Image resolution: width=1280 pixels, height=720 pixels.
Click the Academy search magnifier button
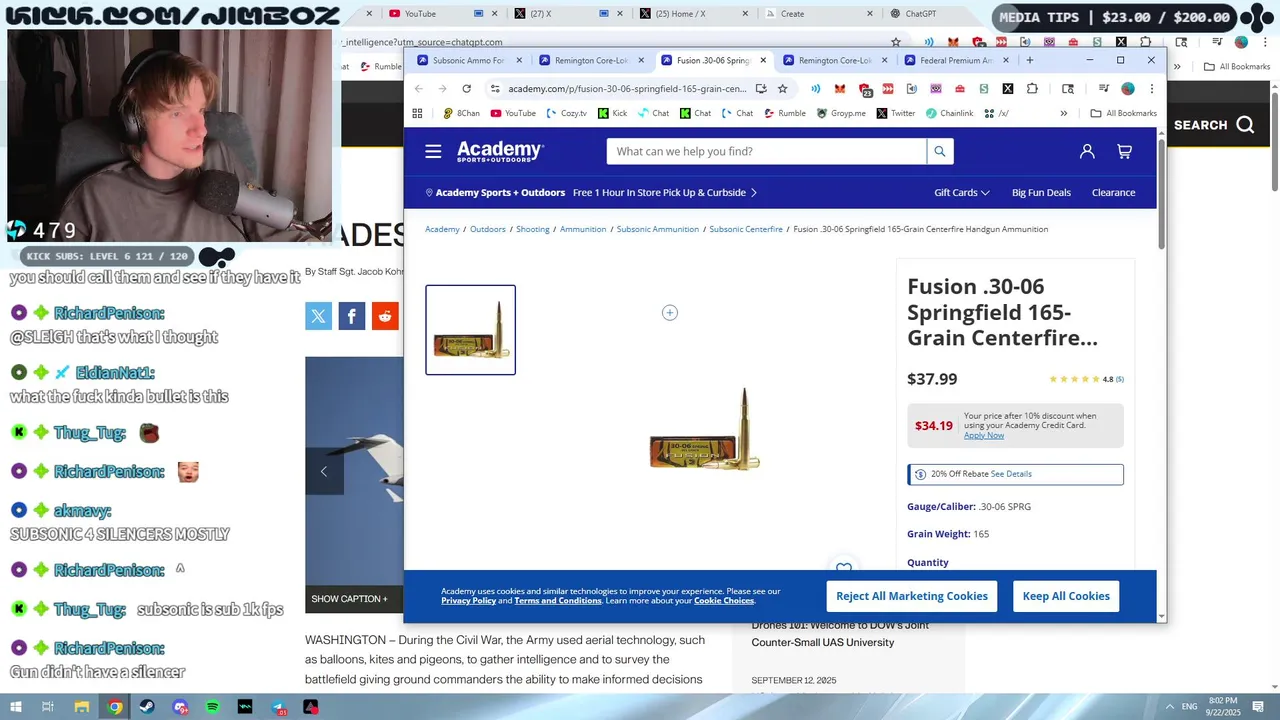pyautogui.click(x=939, y=151)
